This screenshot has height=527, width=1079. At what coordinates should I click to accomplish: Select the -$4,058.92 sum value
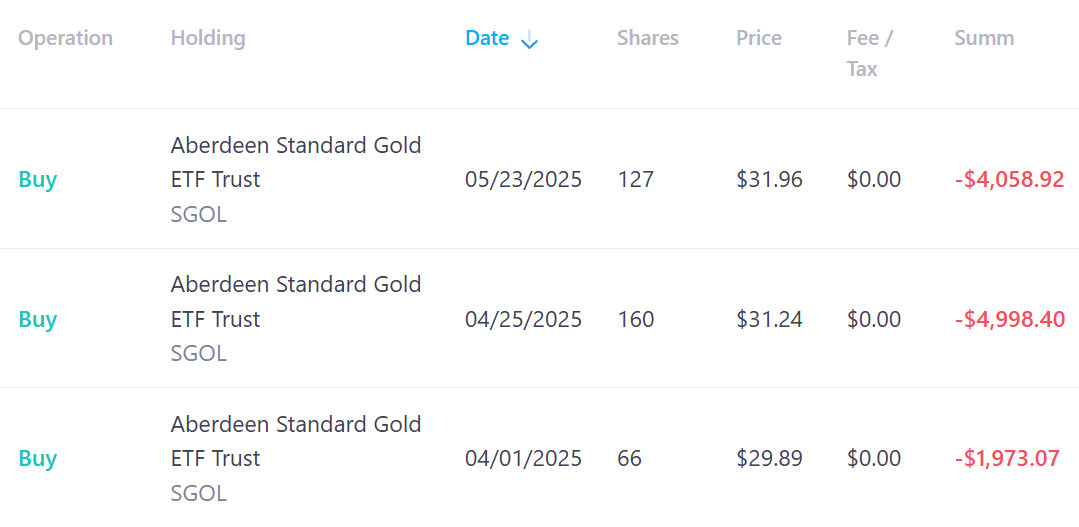tap(1009, 180)
